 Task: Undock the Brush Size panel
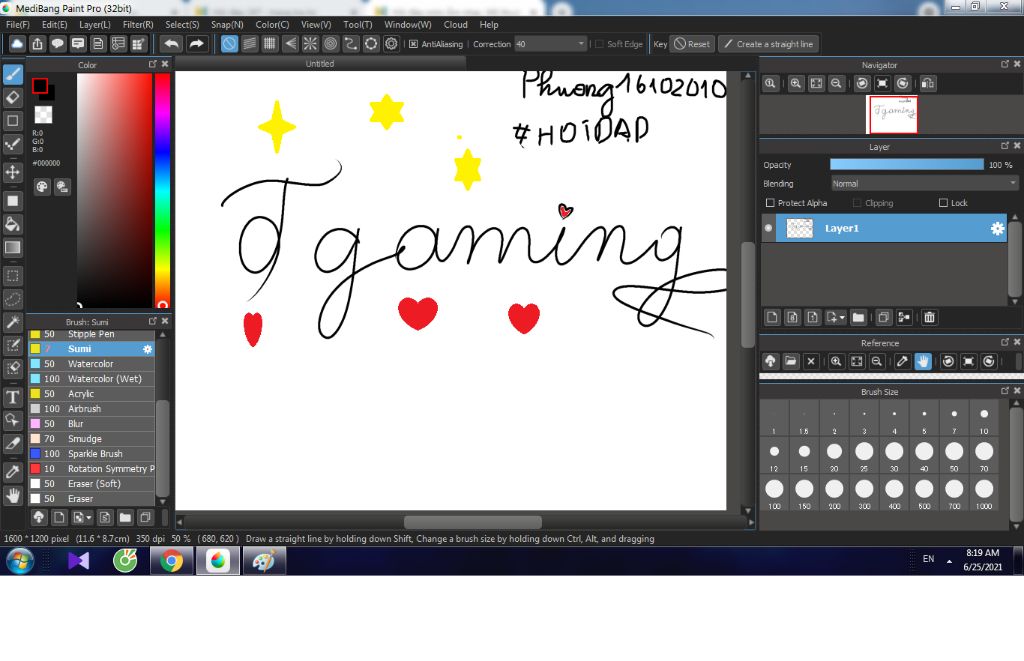point(1005,391)
